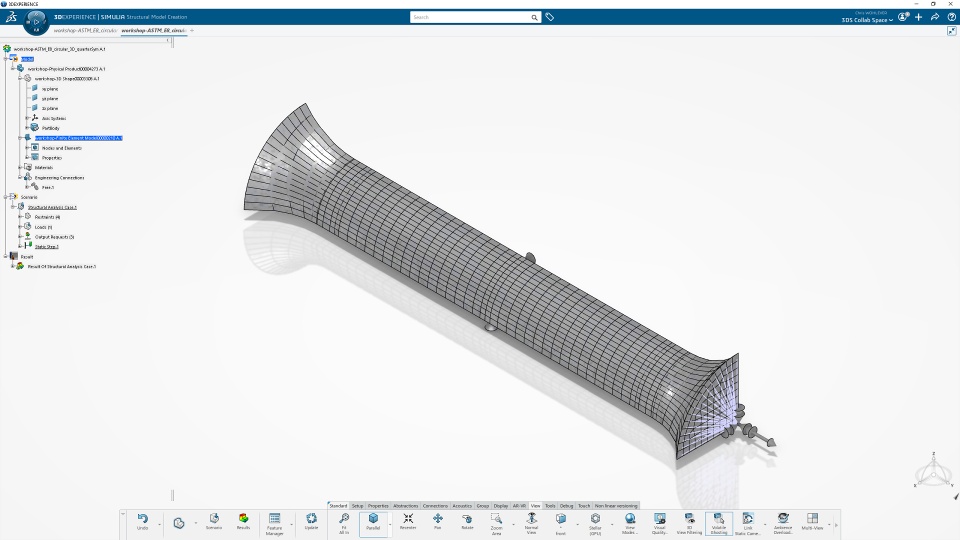Screen dimensions: 960x540
Task: Open the Visual Quality icon
Action: point(659,519)
